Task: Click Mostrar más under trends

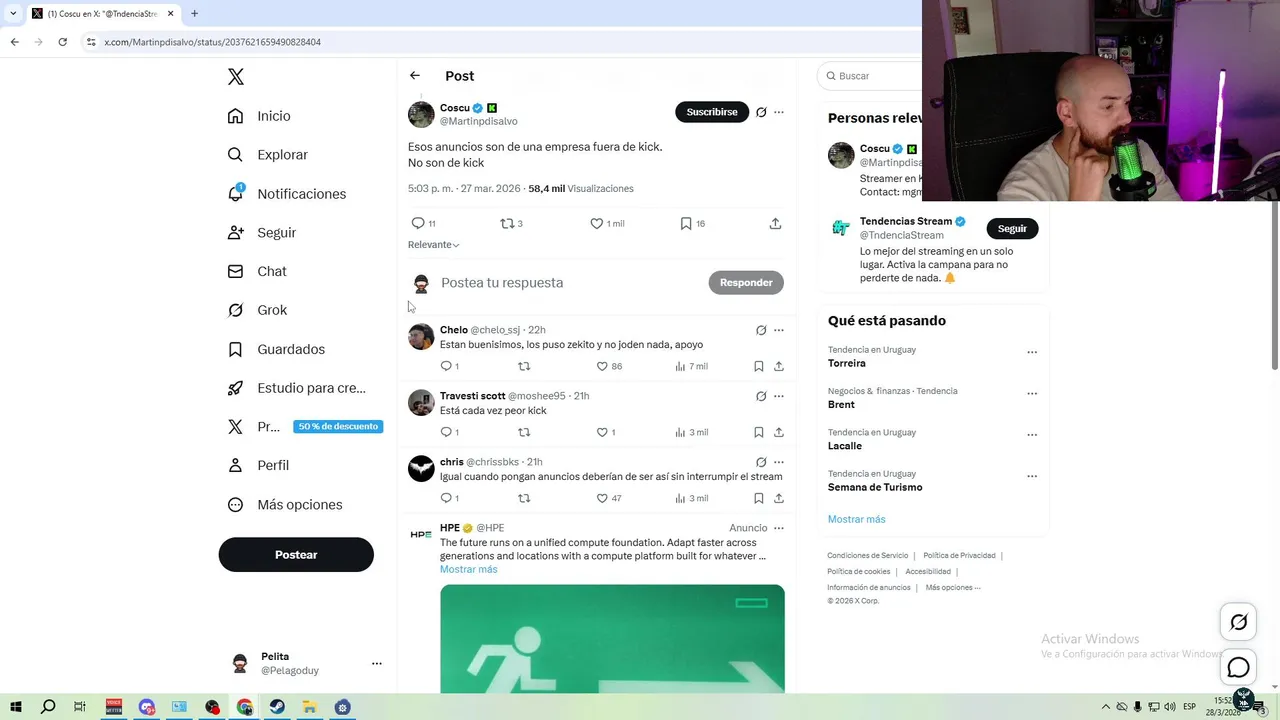Action: [x=856, y=519]
